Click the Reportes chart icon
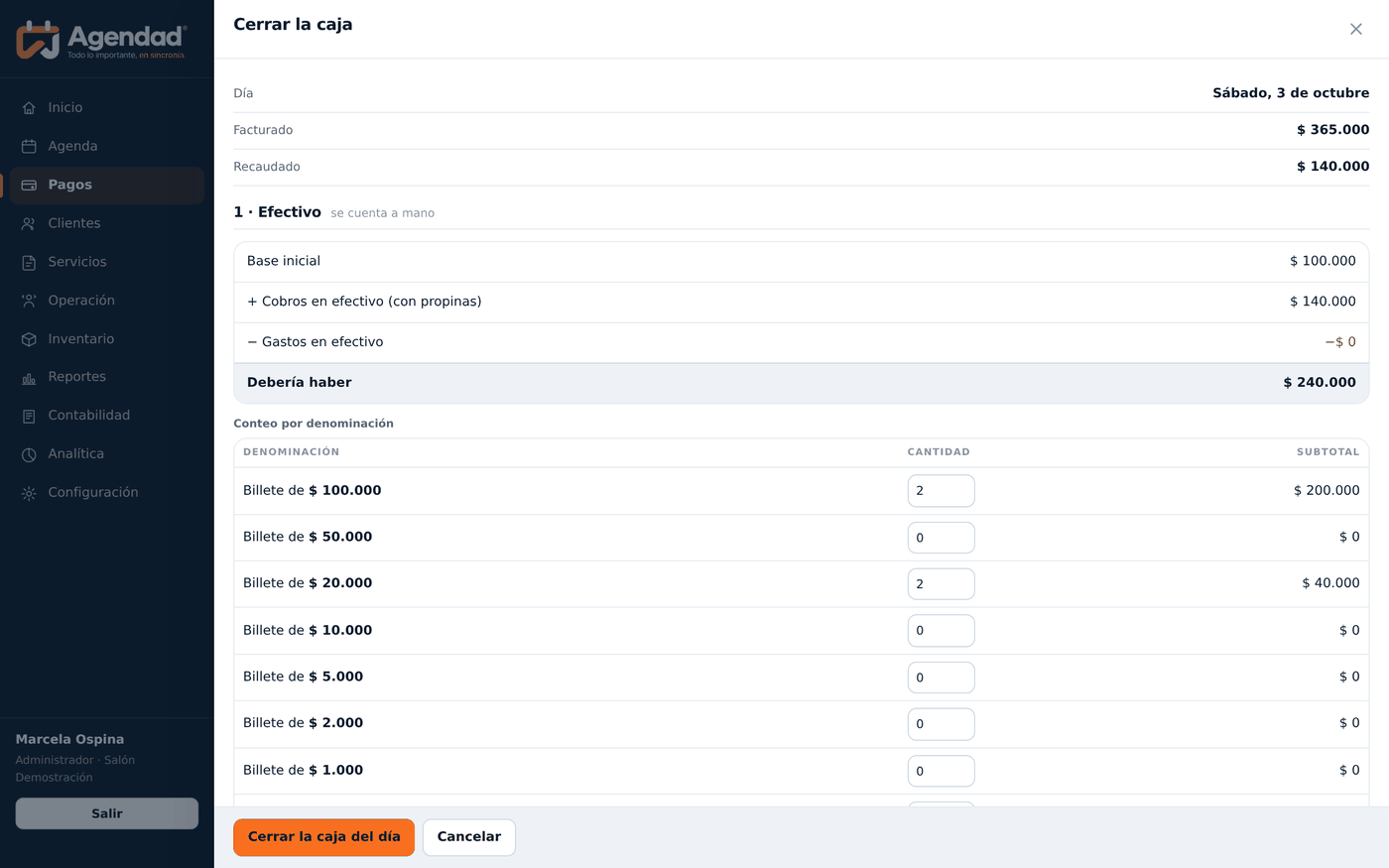The height and width of the screenshot is (868, 1389). [29, 377]
